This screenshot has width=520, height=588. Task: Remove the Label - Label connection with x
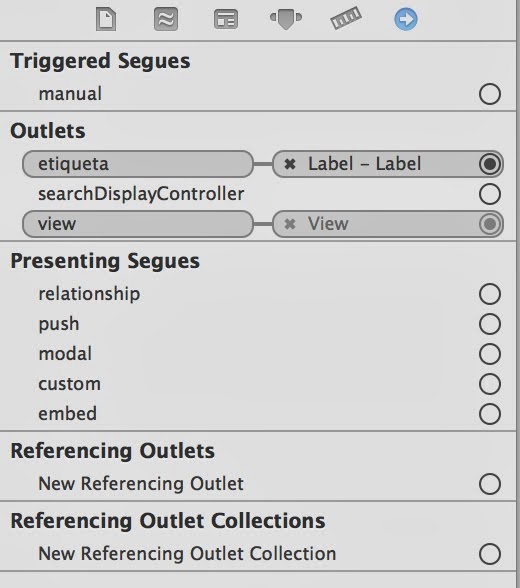coord(290,164)
